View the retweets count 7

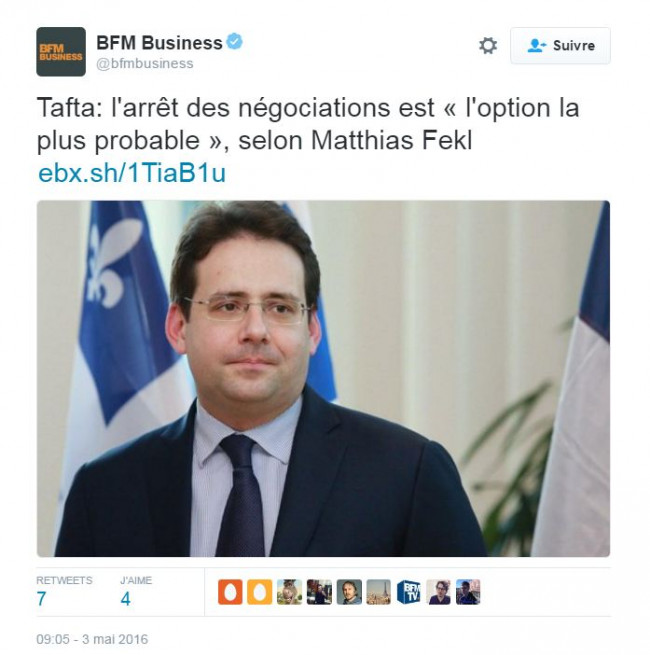(41, 599)
